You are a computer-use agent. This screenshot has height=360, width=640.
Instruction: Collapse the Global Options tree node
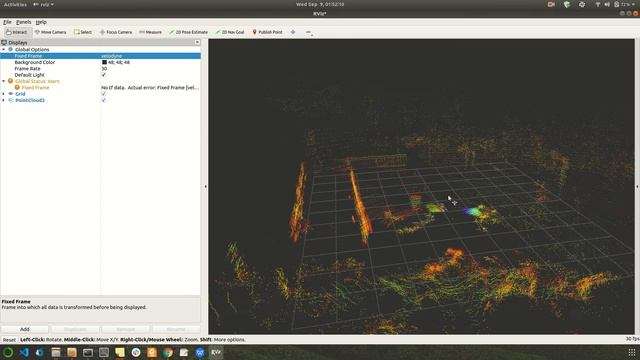tap(4, 49)
